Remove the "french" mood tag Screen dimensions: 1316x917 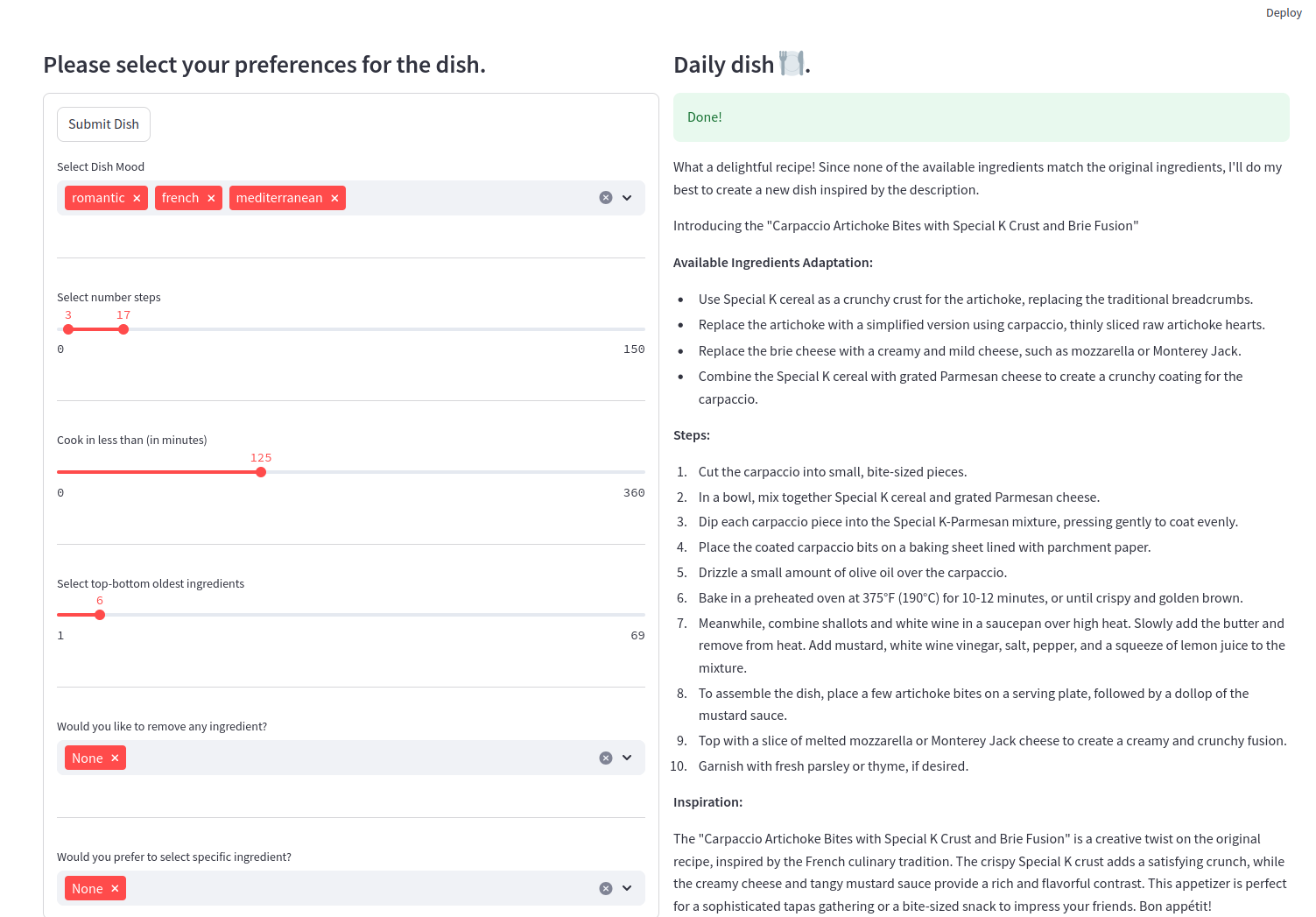pos(211,198)
